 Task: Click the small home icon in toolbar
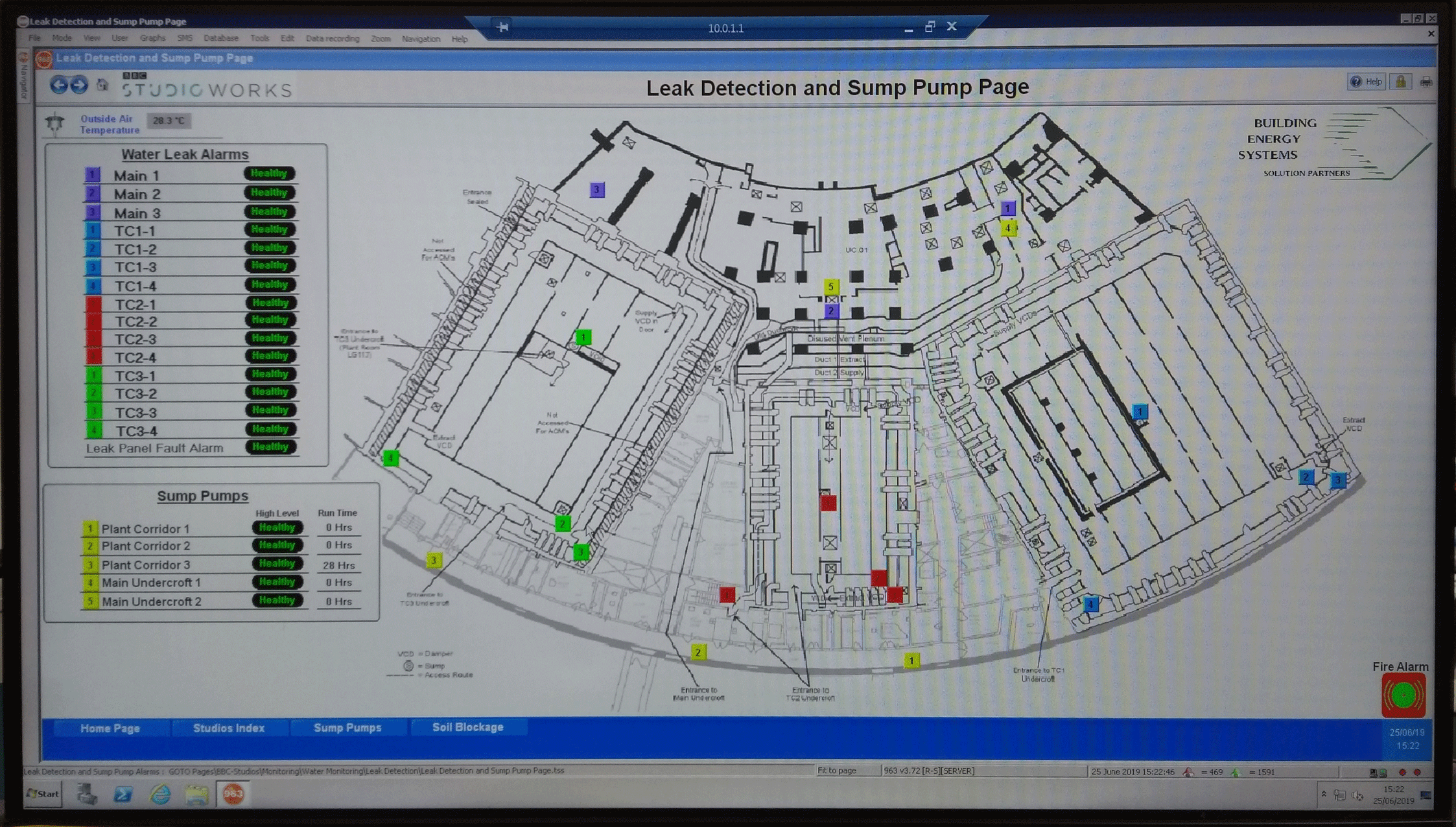[x=102, y=85]
